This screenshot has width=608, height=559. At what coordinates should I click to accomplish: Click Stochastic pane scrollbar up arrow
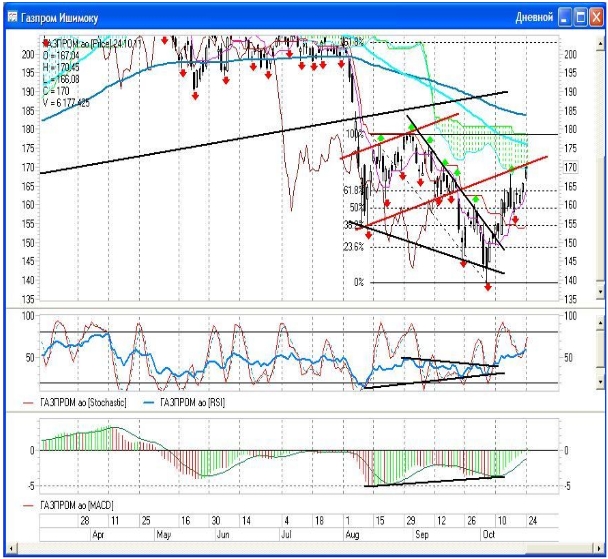click(600, 323)
